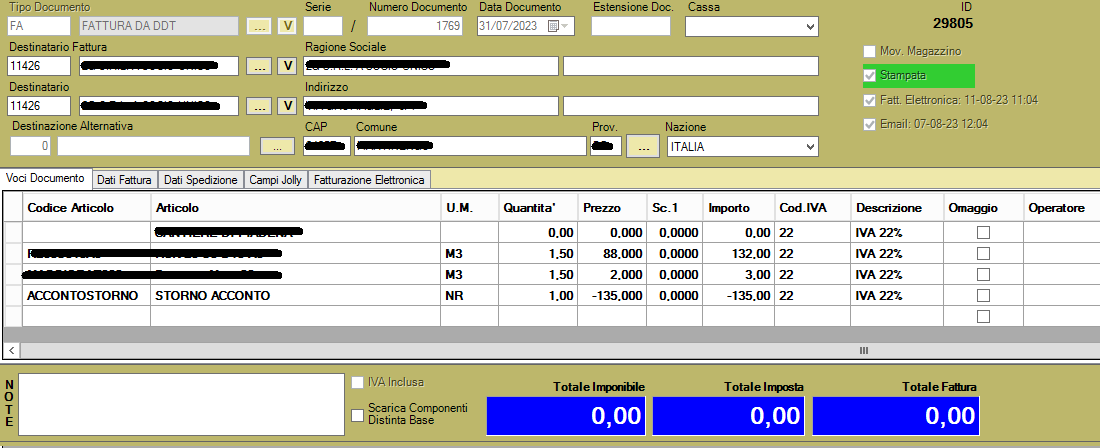Click the browse button for Destinatario Fattura
1100x448 pixels.
click(259, 66)
